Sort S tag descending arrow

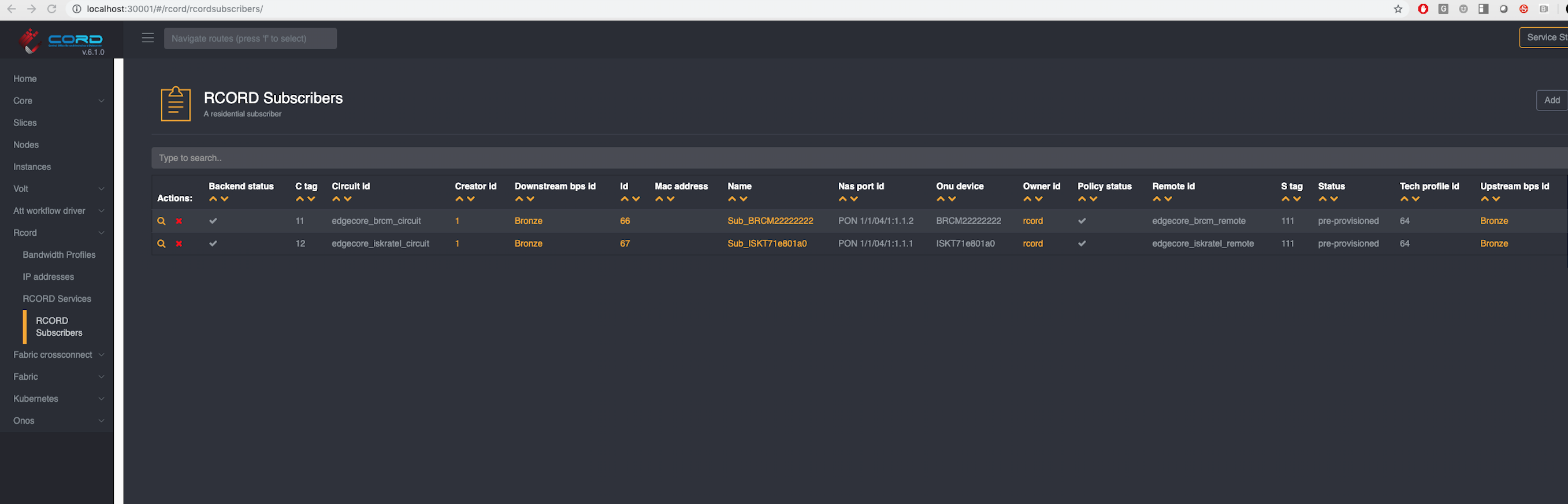1297,199
